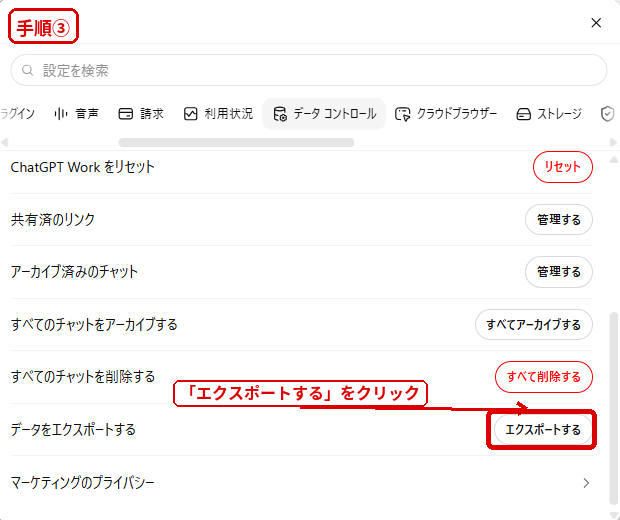The height and width of the screenshot is (520, 620).
Task: Close the settings dialog with the X
Action: [x=596, y=23]
